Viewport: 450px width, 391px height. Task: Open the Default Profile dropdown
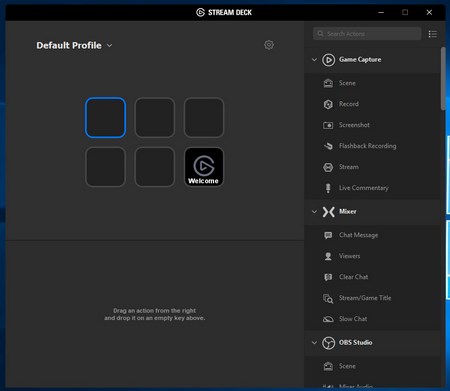click(x=74, y=45)
